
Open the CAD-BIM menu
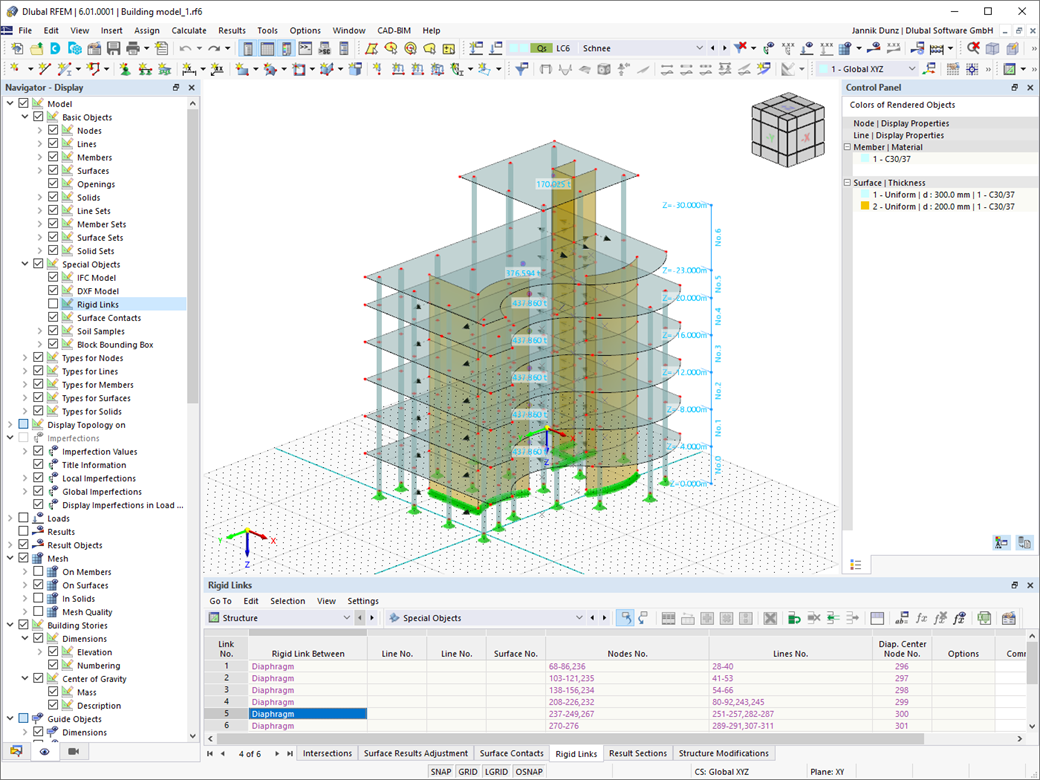[394, 31]
